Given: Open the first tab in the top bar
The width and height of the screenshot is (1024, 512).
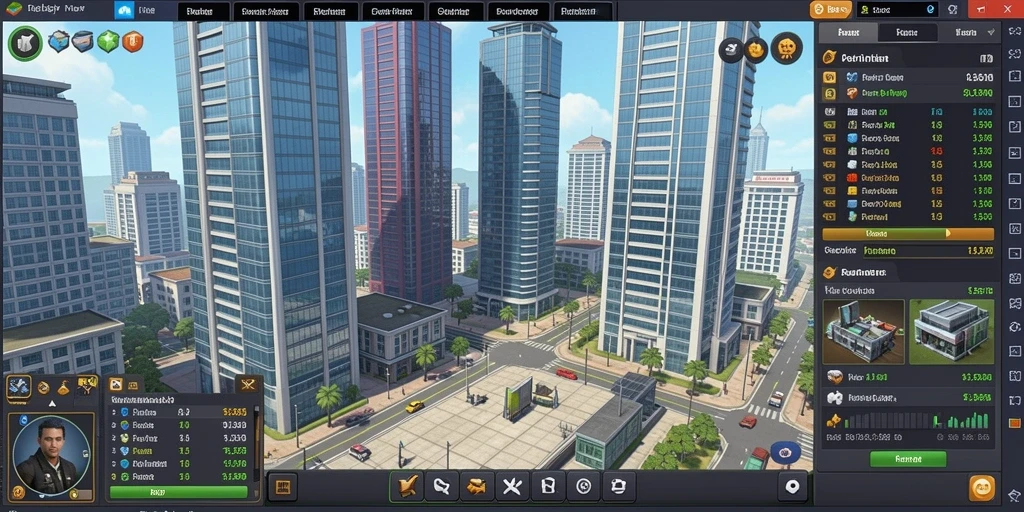Looking at the screenshot, I should 204,11.
